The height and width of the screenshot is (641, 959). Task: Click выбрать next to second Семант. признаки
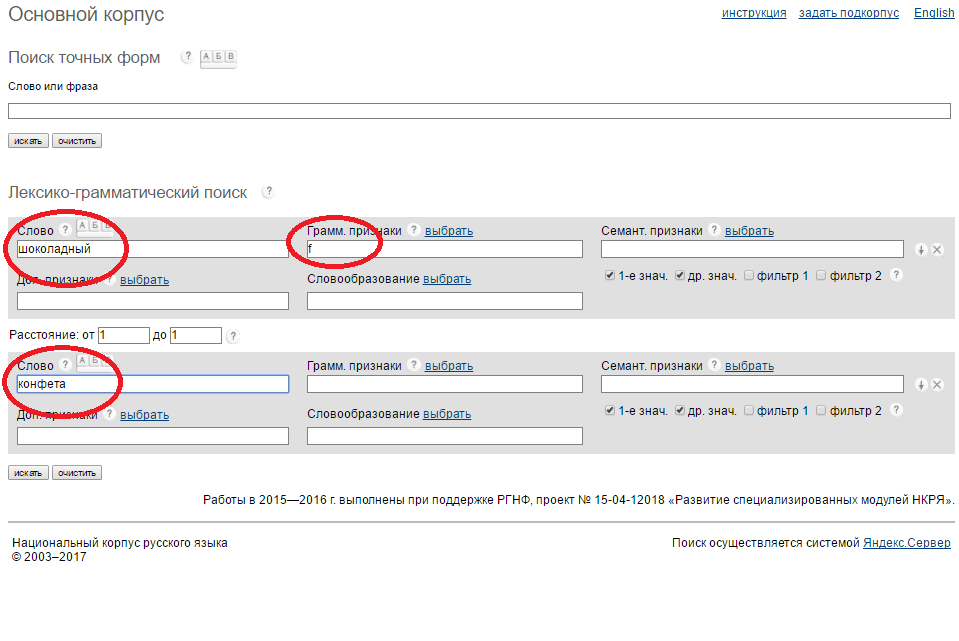[x=749, y=366]
